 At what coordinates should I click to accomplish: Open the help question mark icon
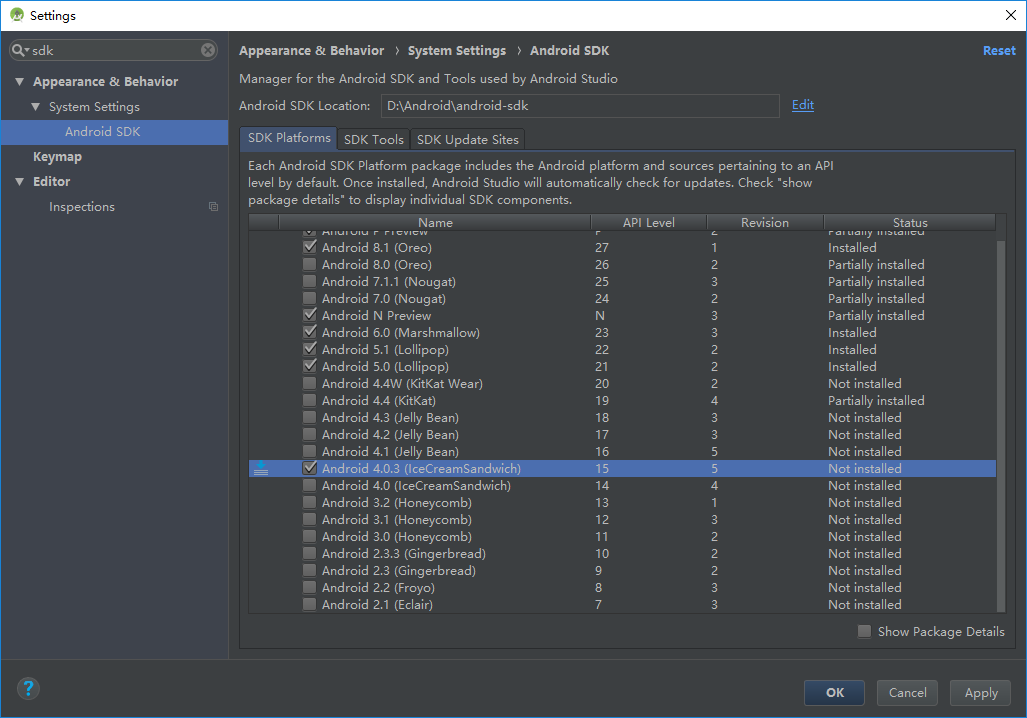(28, 689)
